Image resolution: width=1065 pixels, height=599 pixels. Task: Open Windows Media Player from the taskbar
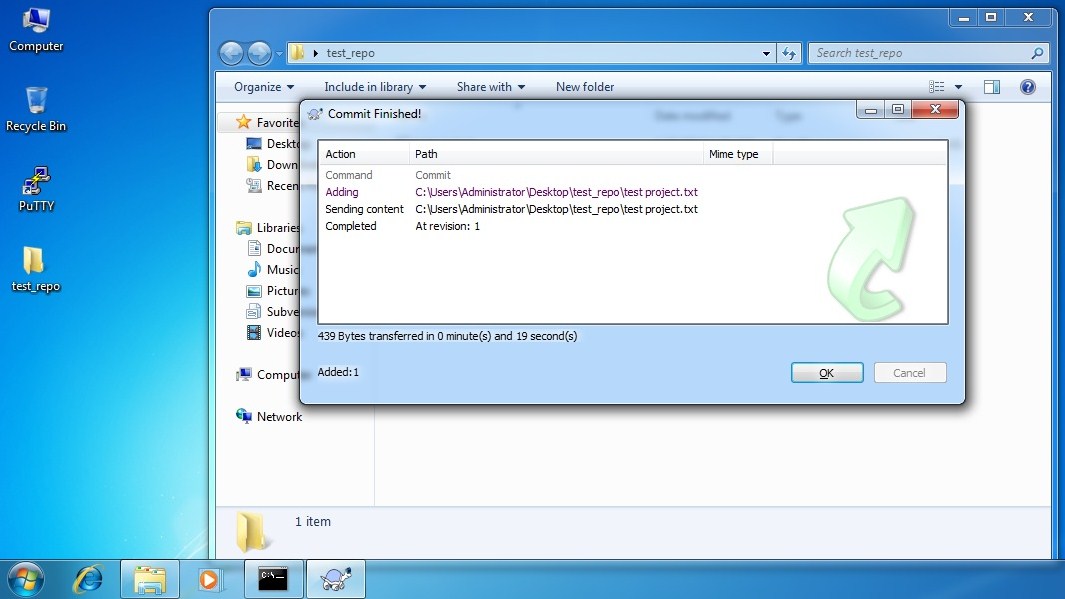point(211,578)
